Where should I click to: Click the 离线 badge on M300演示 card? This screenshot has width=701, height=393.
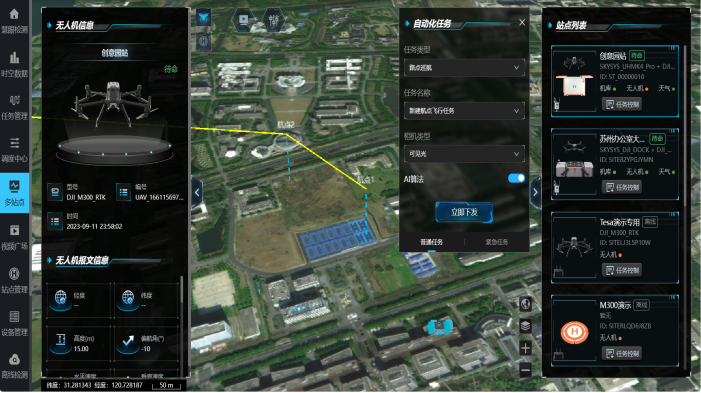(642, 305)
